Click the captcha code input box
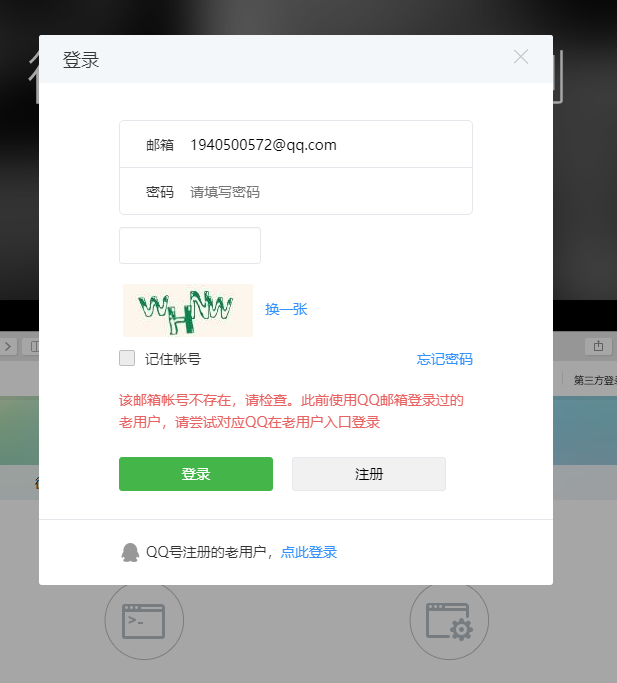 (x=190, y=245)
